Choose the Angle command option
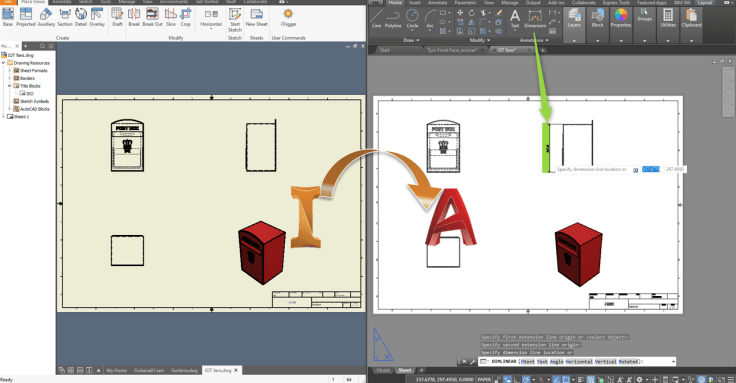This screenshot has height=383, width=736. click(556, 361)
